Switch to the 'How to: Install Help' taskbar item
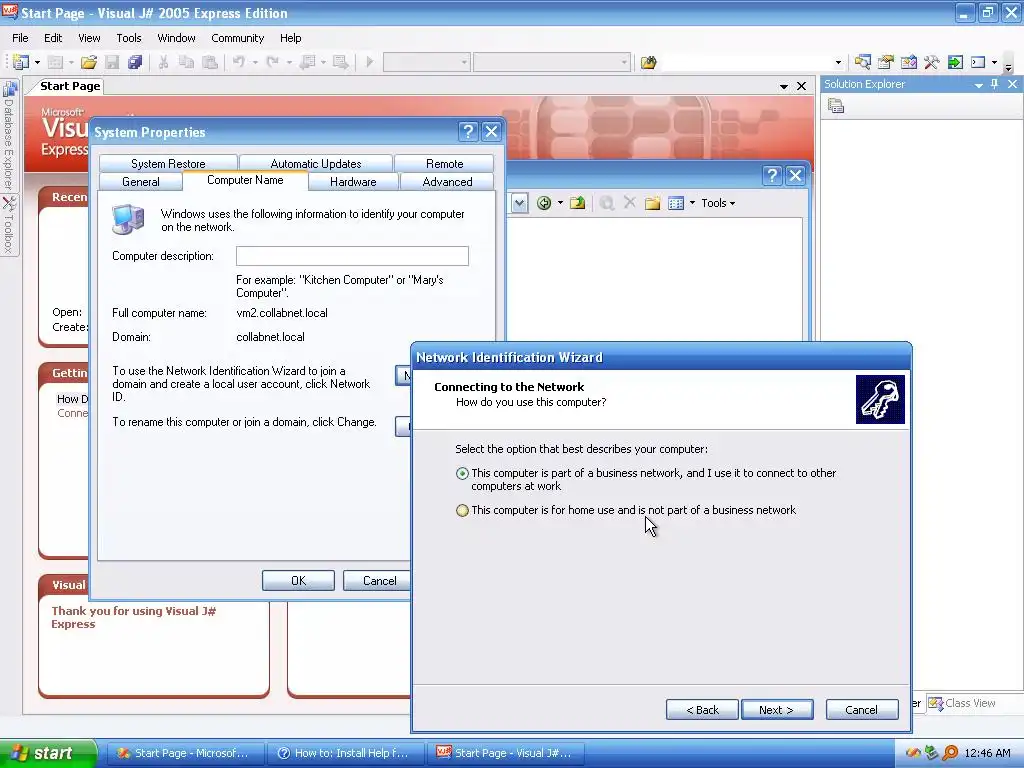 tap(347, 753)
